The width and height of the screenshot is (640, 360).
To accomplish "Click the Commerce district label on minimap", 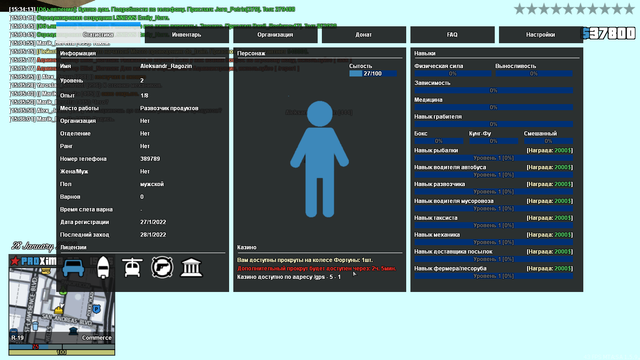I will coord(96,338).
